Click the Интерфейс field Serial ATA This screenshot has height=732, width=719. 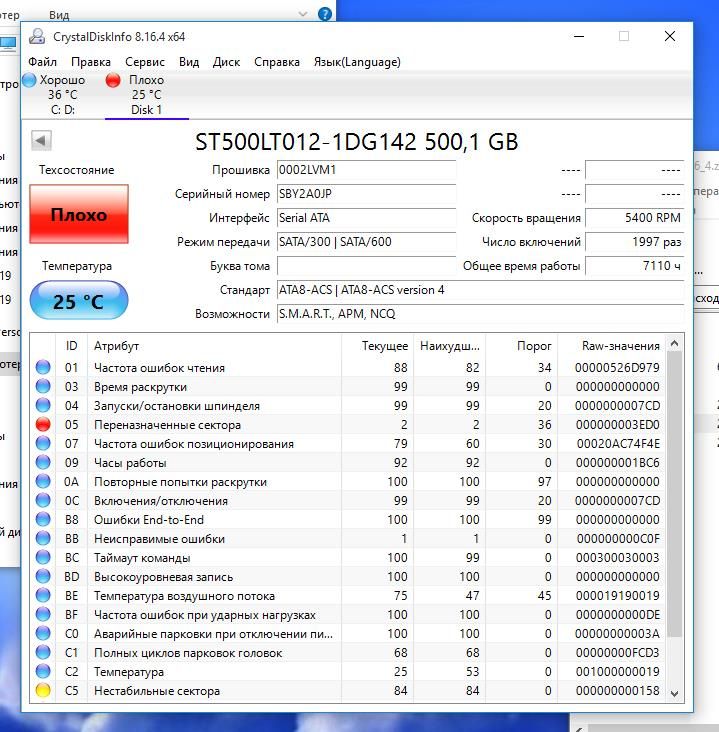(x=367, y=218)
